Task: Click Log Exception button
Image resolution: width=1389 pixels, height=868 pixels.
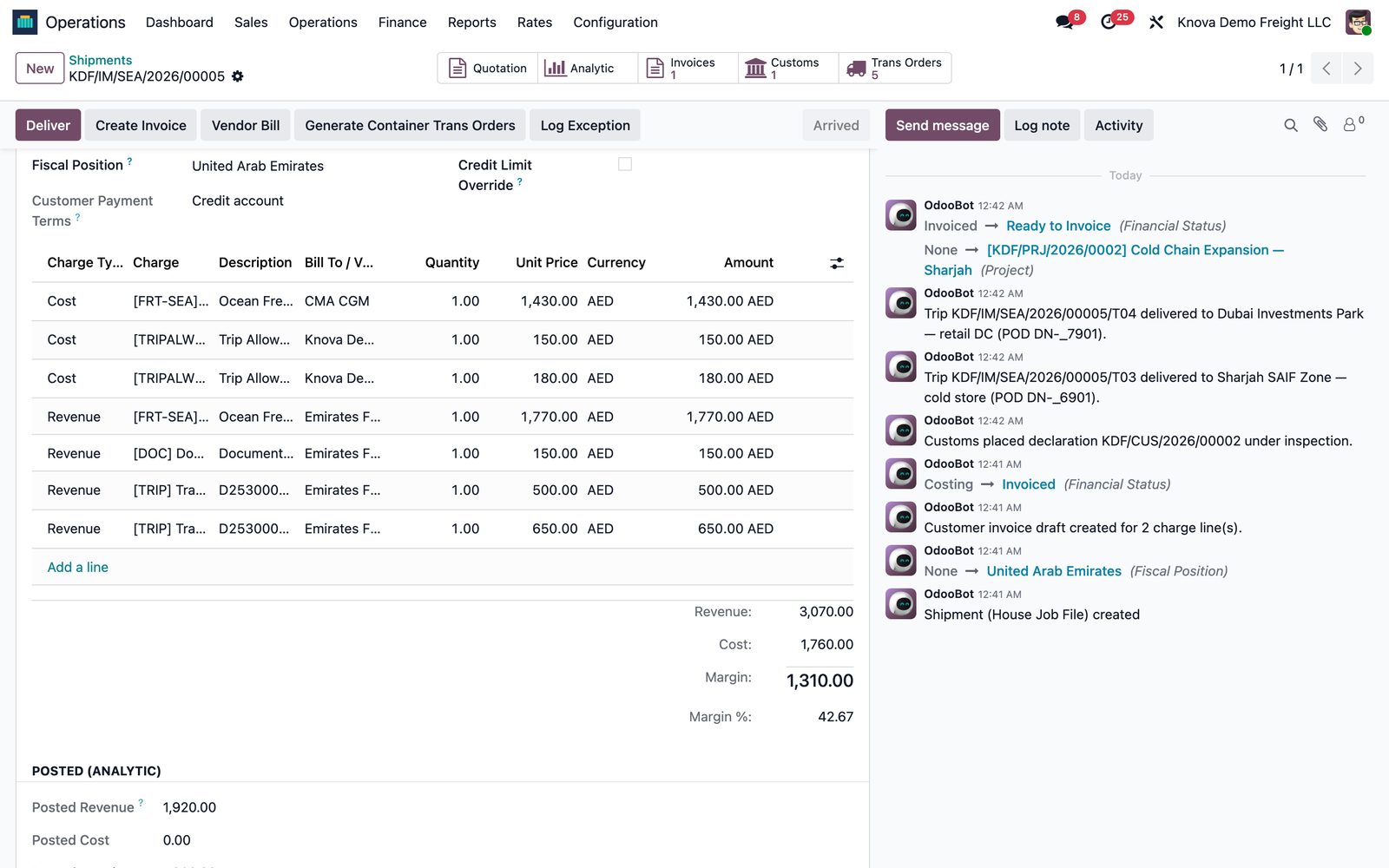Action: tap(585, 125)
